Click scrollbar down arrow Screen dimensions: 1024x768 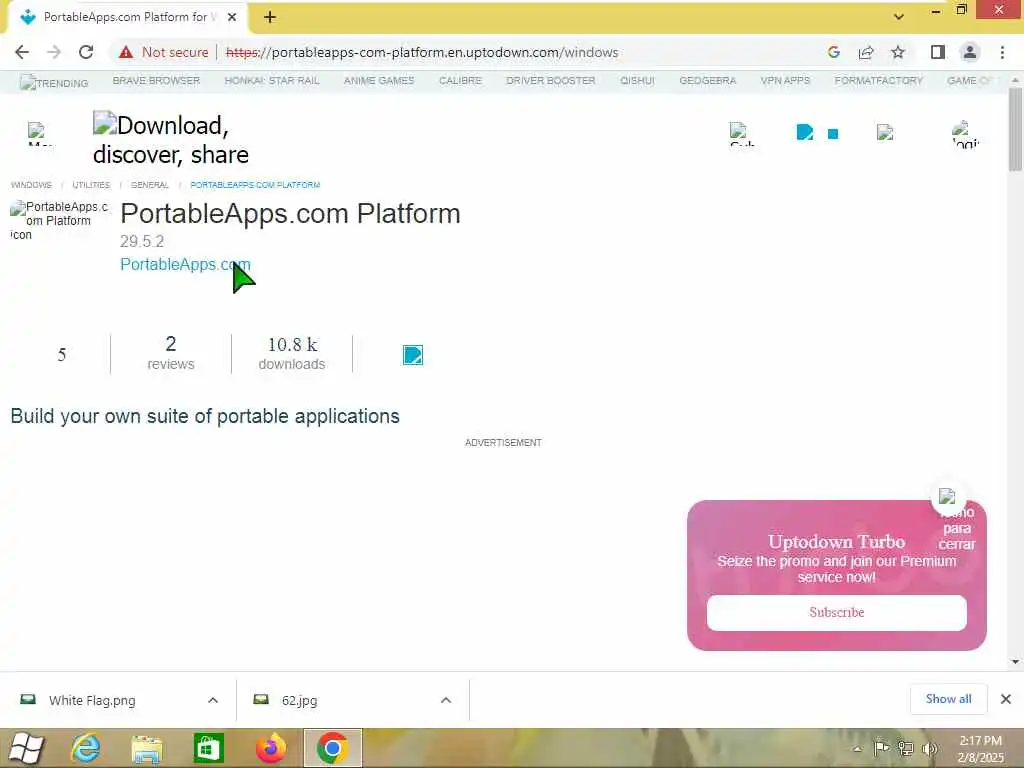tap(1015, 662)
